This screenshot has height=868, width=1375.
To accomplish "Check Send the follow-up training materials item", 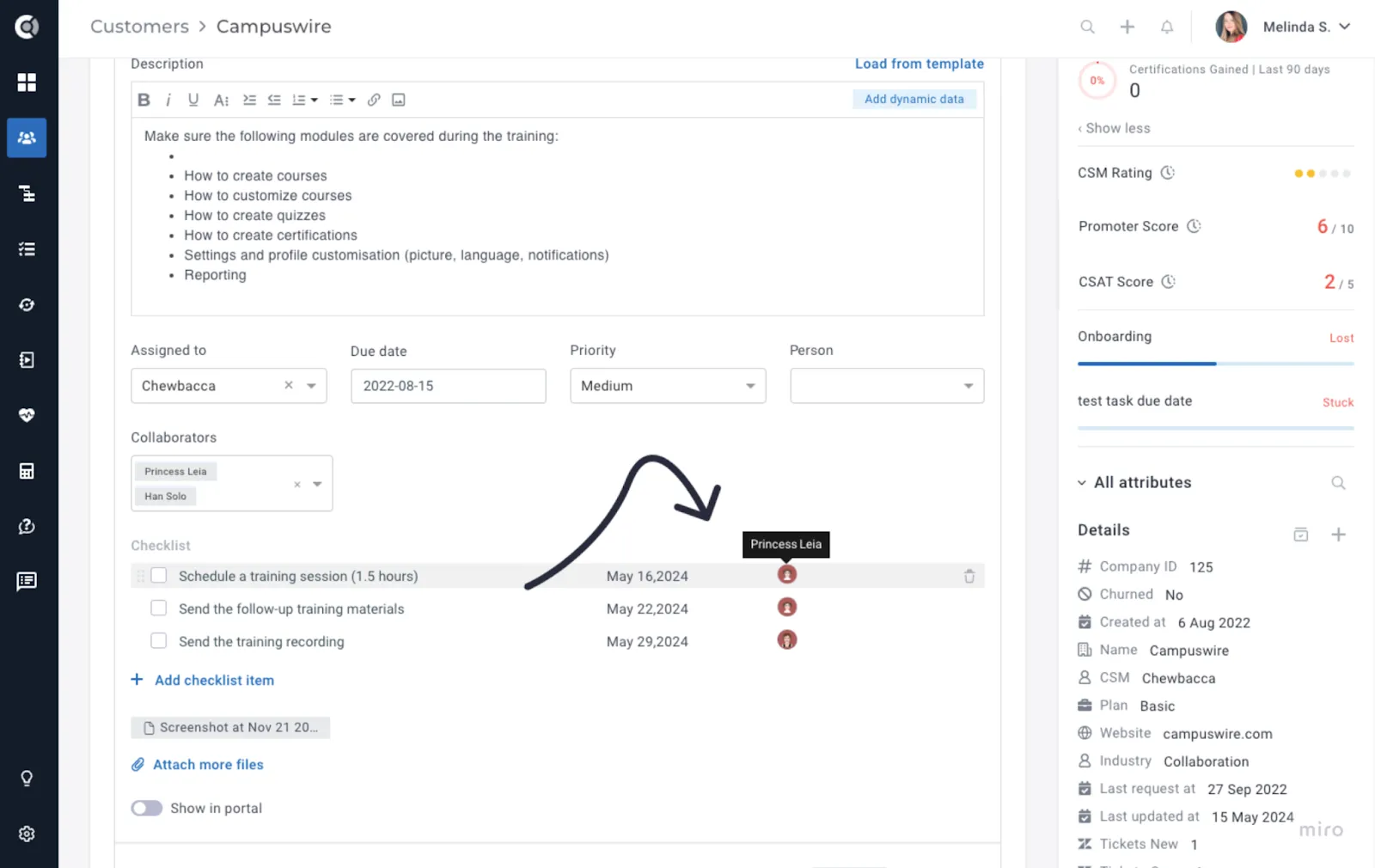I will tap(158, 608).
